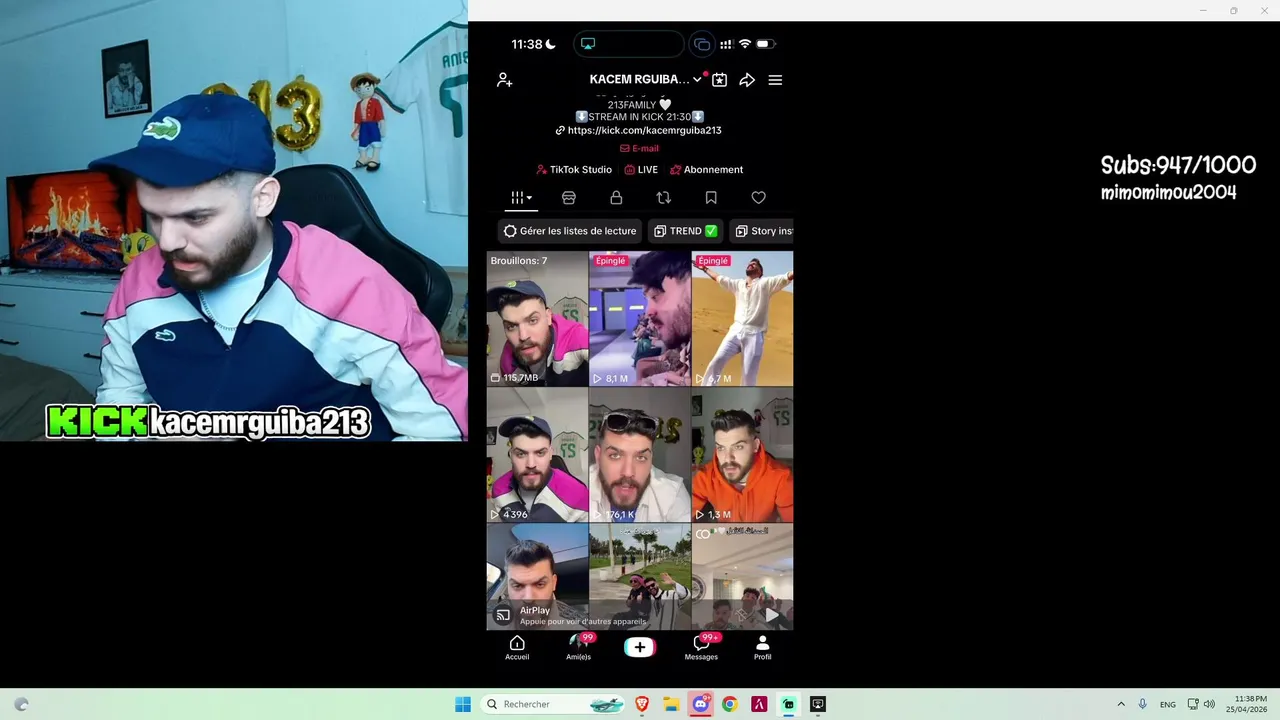
Task: Tap the E-mail contact link
Action: pyautogui.click(x=639, y=148)
